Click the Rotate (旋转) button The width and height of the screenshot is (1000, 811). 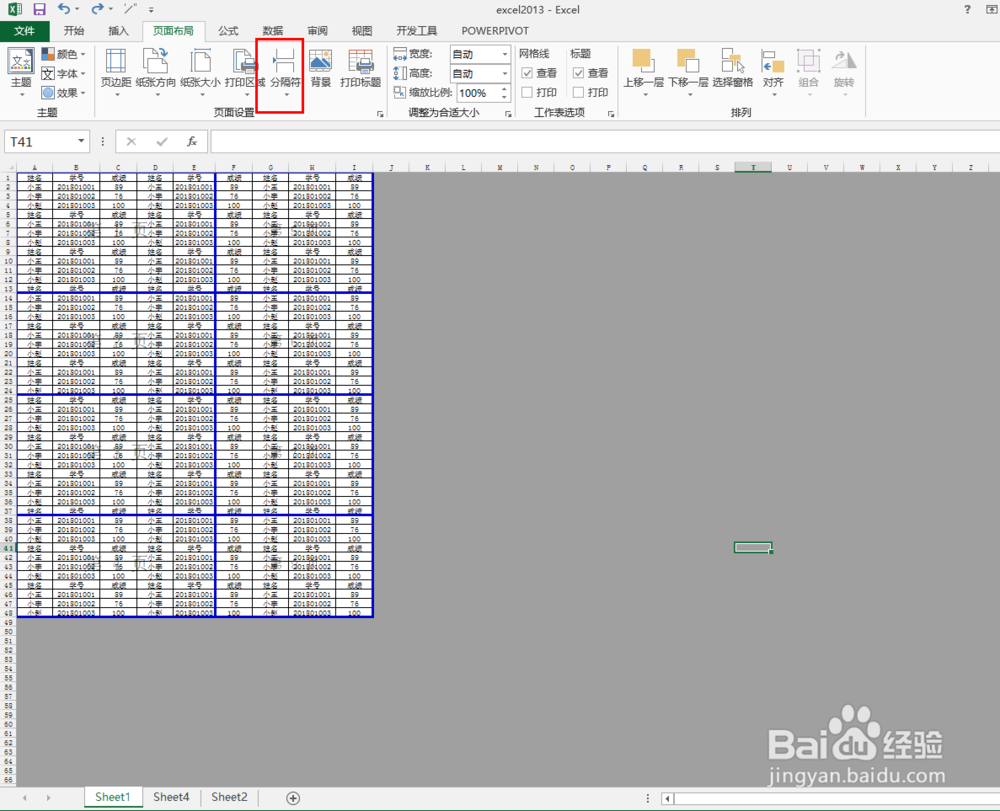coord(844,73)
